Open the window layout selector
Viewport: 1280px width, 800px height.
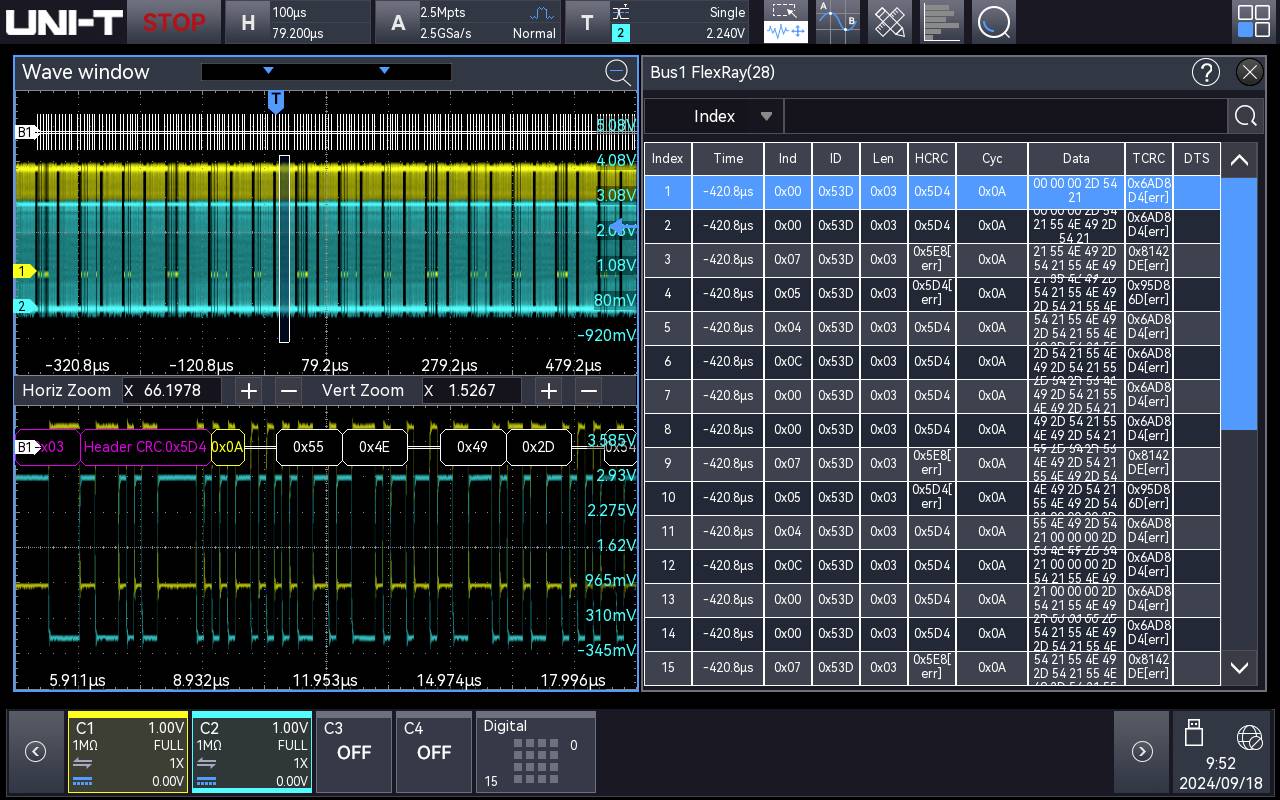pyautogui.click(x=1253, y=22)
